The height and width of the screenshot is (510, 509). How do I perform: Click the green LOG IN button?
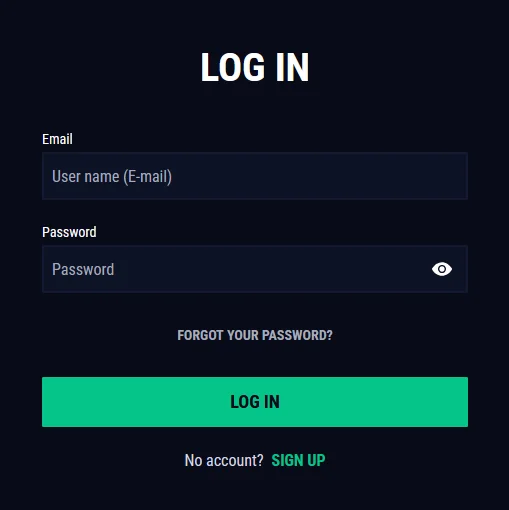coord(255,402)
